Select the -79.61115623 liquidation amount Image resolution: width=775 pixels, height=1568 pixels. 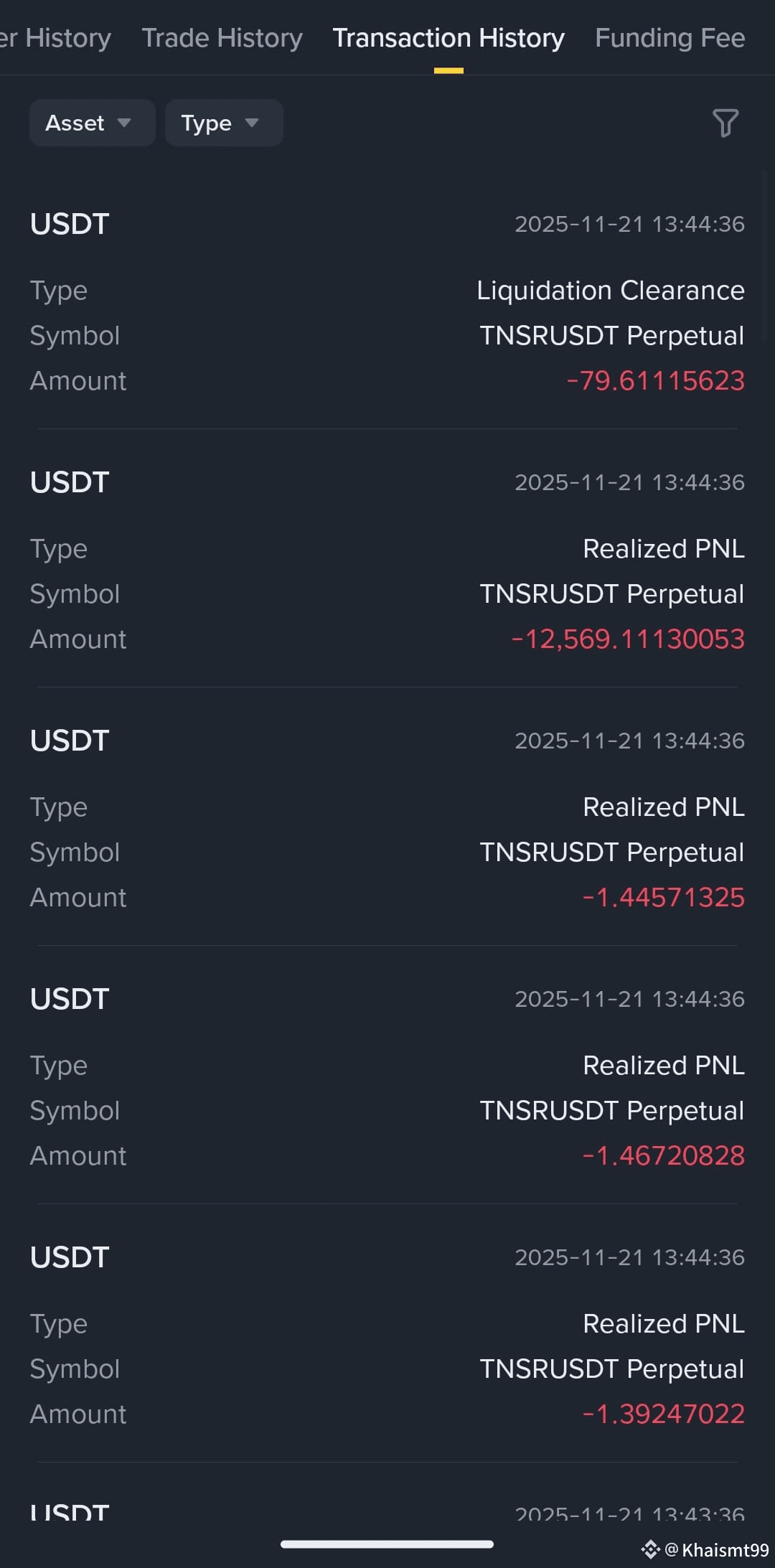pyautogui.click(x=655, y=381)
